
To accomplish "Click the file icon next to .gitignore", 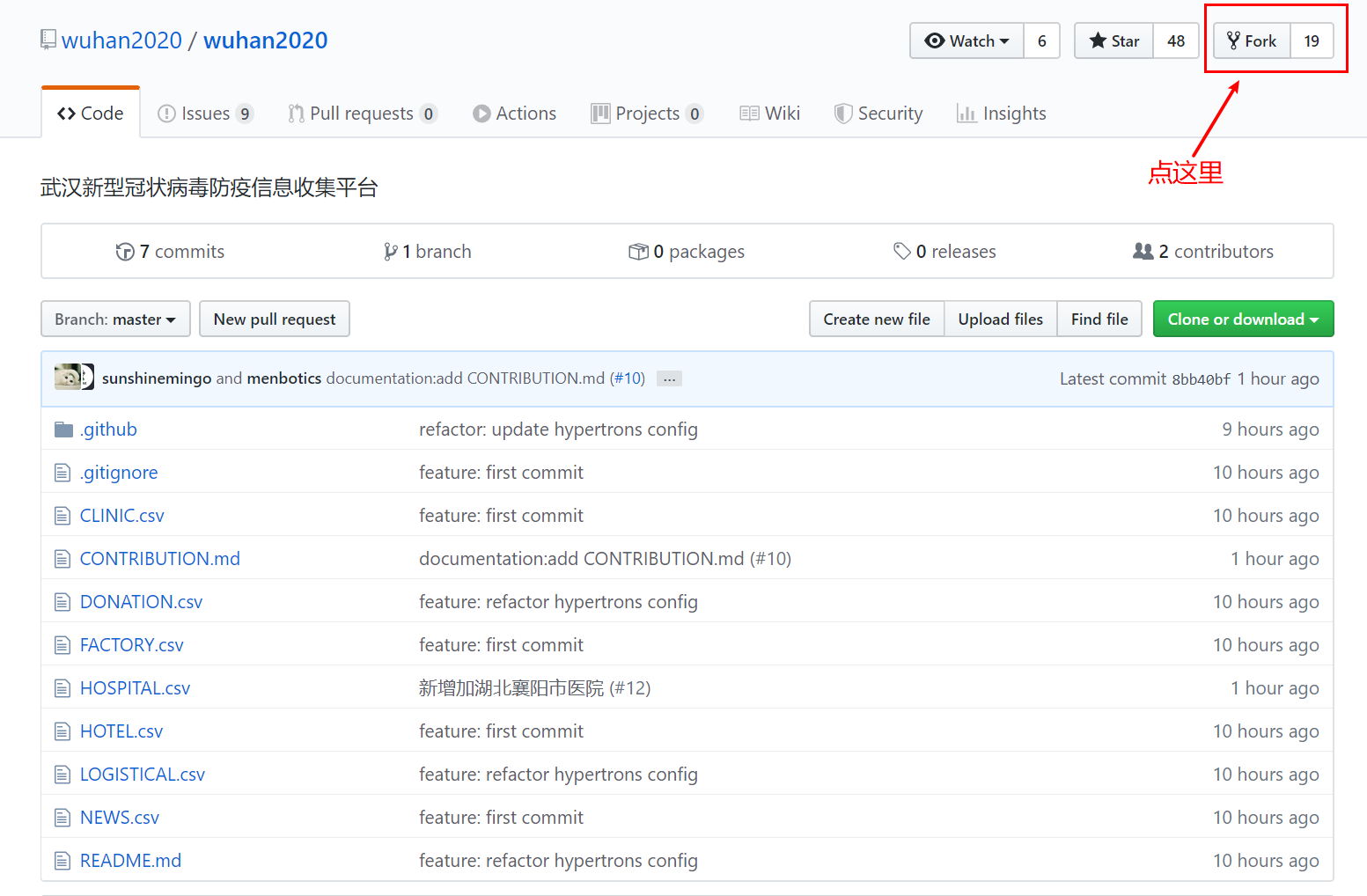I will coord(62,473).
